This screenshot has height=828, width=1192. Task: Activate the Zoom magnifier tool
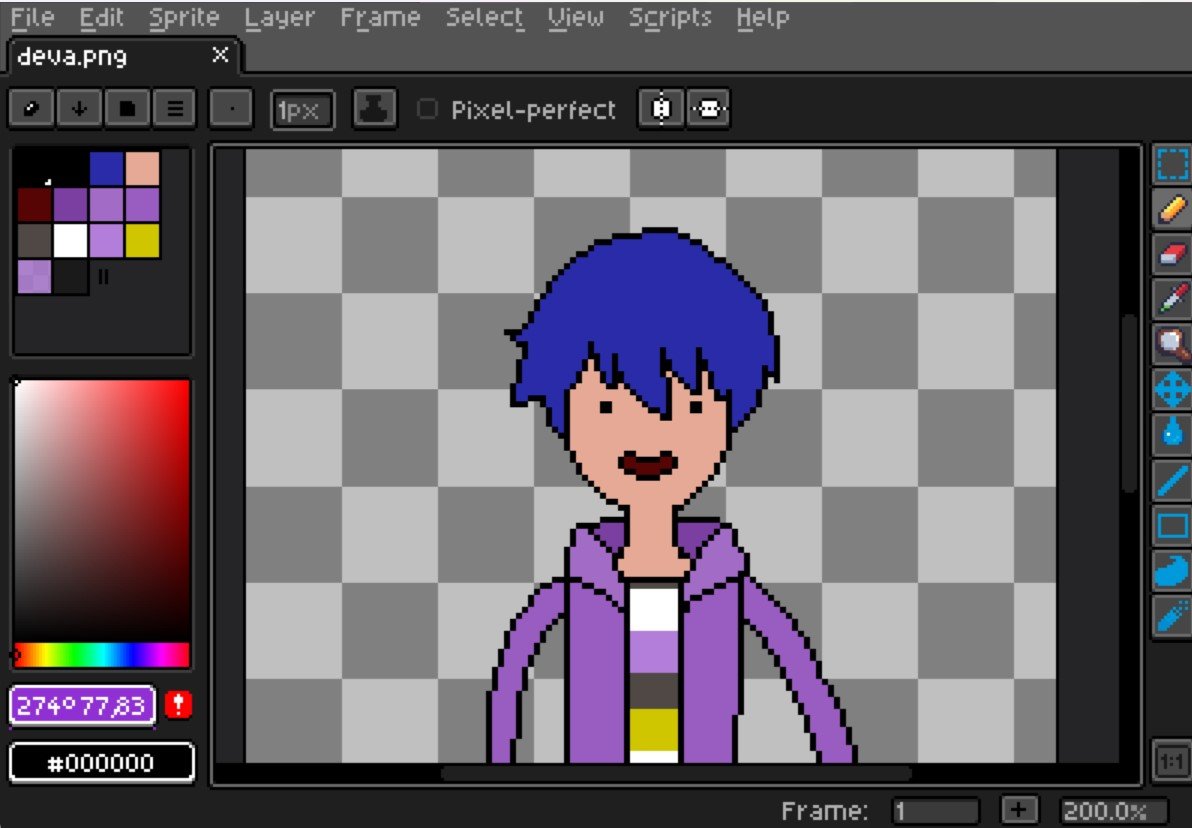[x=1171, y=343]
